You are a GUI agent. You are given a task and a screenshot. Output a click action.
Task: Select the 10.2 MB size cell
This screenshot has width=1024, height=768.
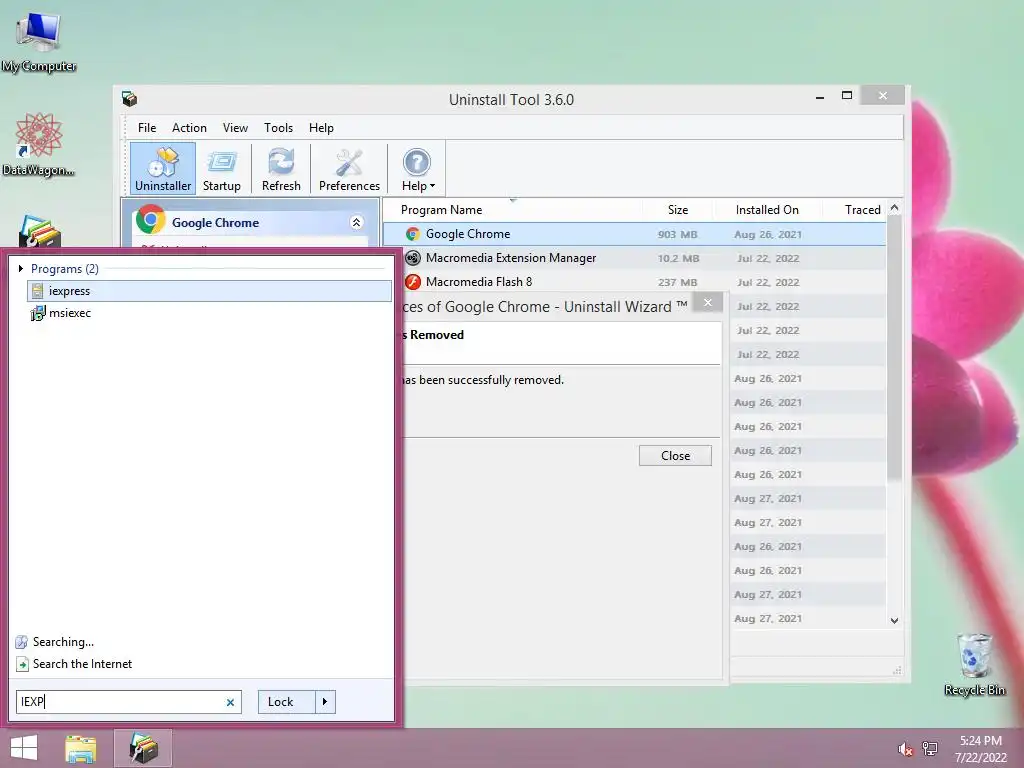tap(678, 259)
